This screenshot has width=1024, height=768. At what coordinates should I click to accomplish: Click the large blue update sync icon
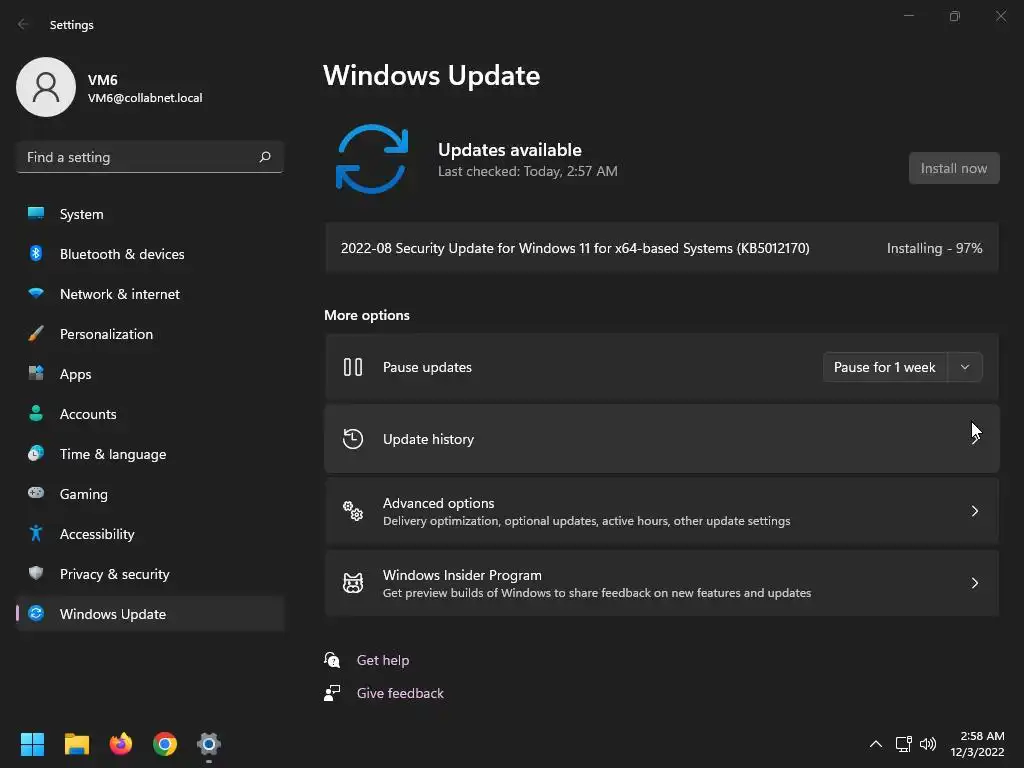372,159
